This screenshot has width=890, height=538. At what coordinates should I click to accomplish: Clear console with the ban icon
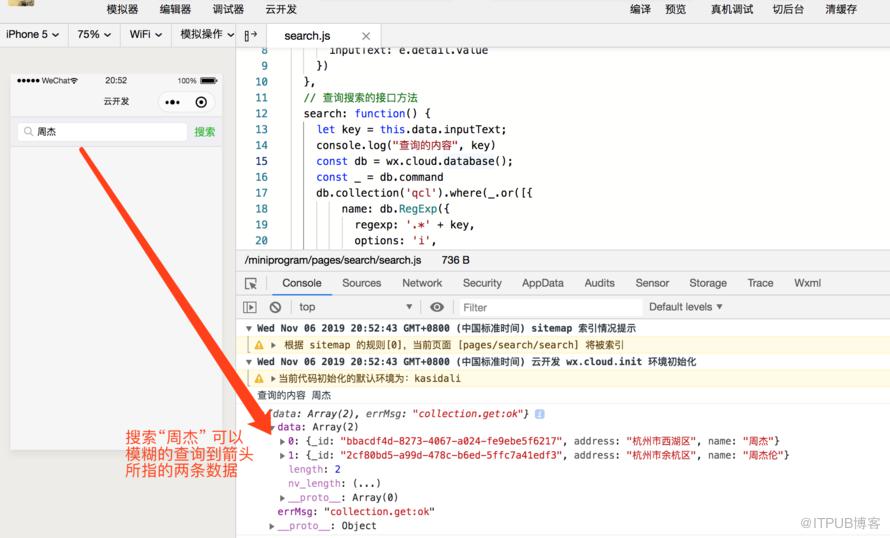coord(275,307)
